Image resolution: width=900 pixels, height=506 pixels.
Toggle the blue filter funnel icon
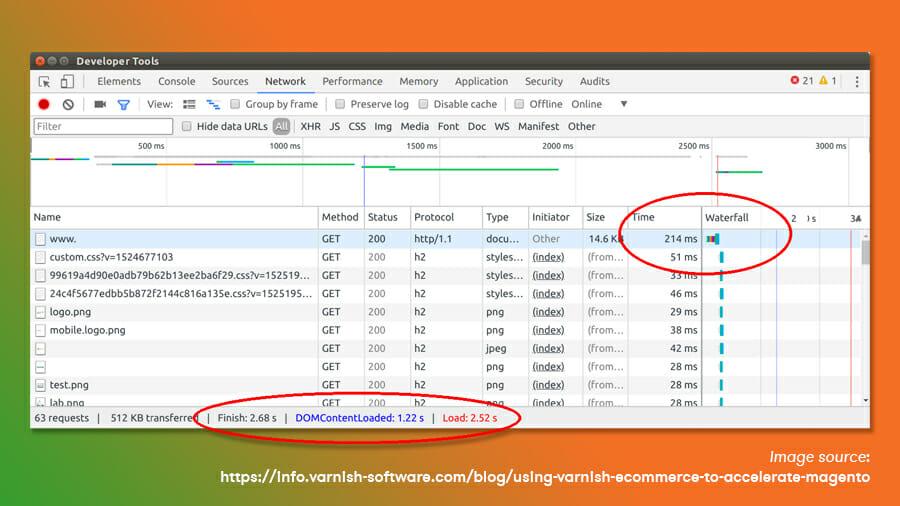click(x=124, y=104)
